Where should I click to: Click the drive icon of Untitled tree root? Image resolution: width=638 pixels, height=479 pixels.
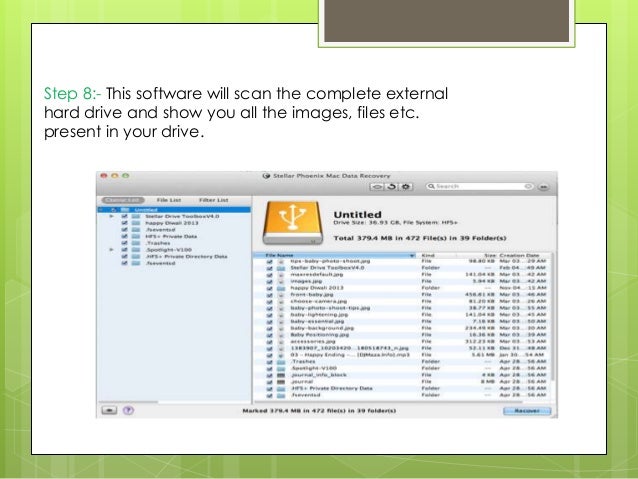point(125,210)
